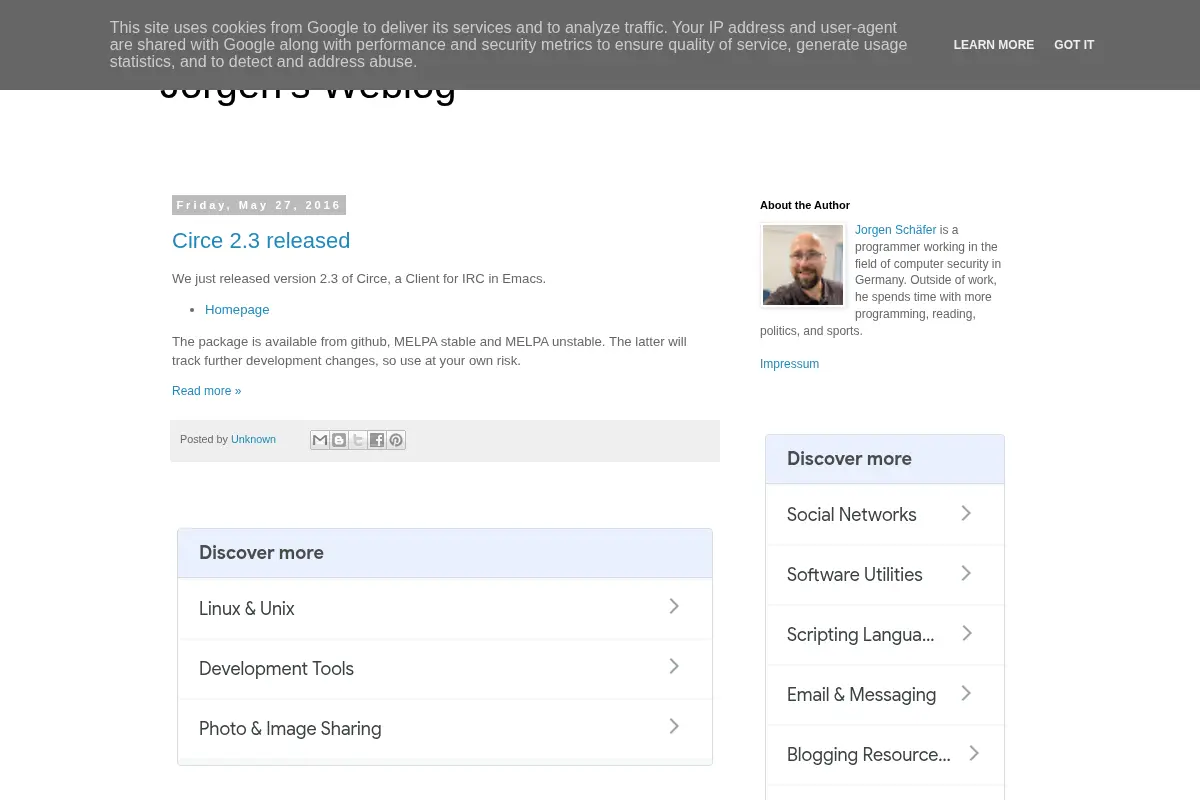Share the post to Pinterest icon
The image size is (1200, 800).
pos(396,440)
